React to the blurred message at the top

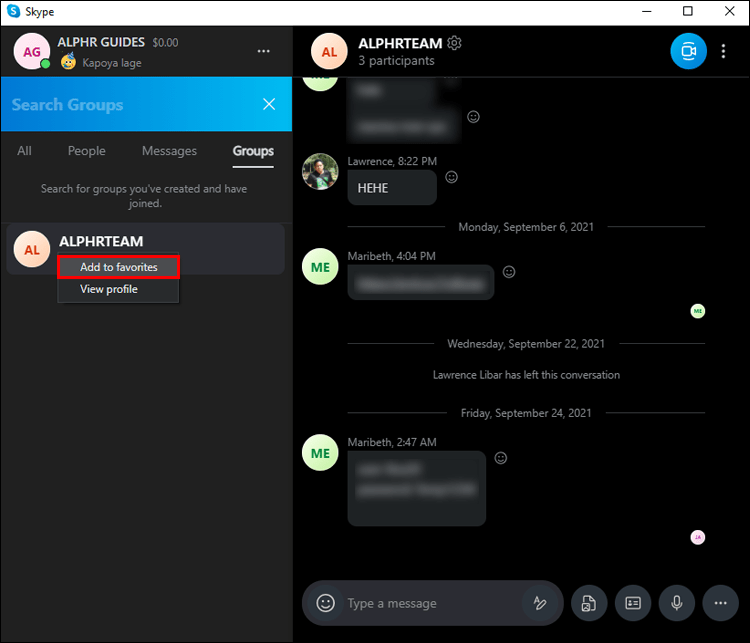pyautogui.click(x=474, y=117)
